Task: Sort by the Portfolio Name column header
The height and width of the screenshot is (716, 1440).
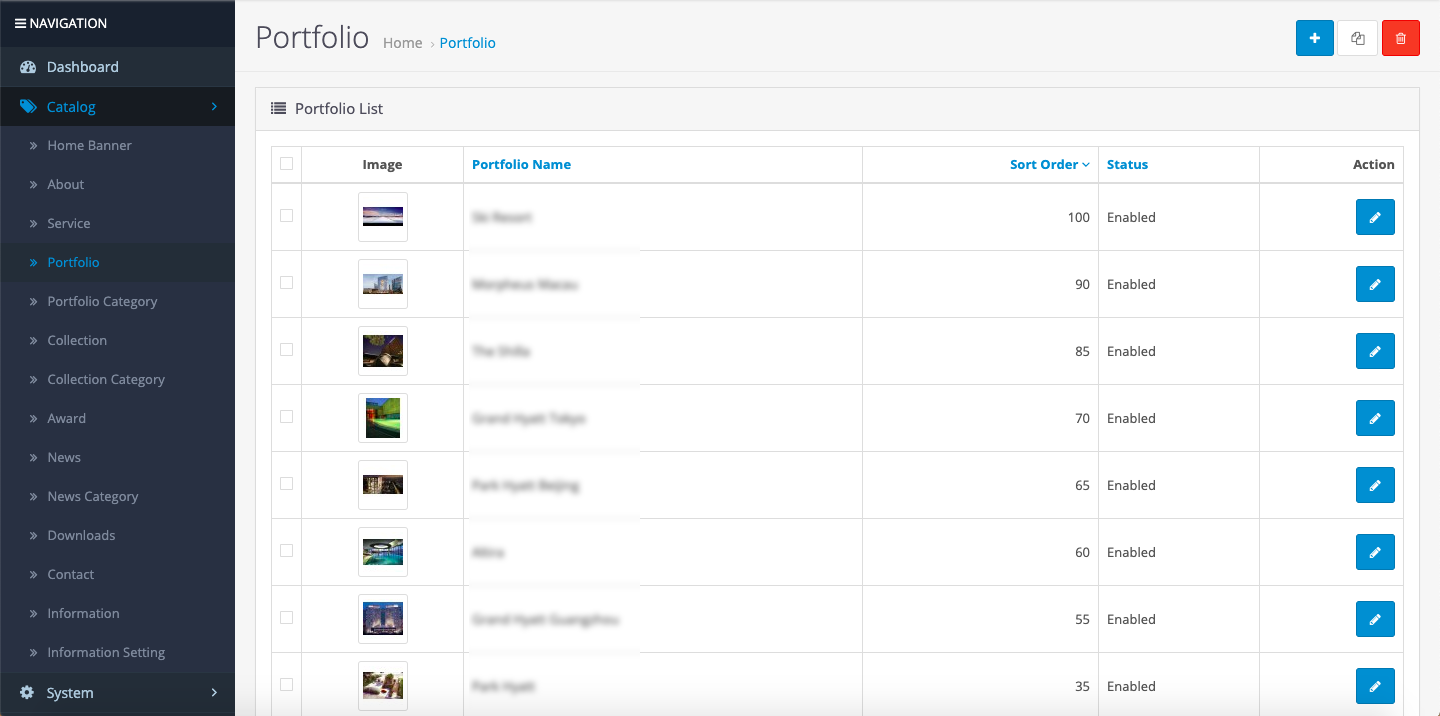Action: pos(521,165)
